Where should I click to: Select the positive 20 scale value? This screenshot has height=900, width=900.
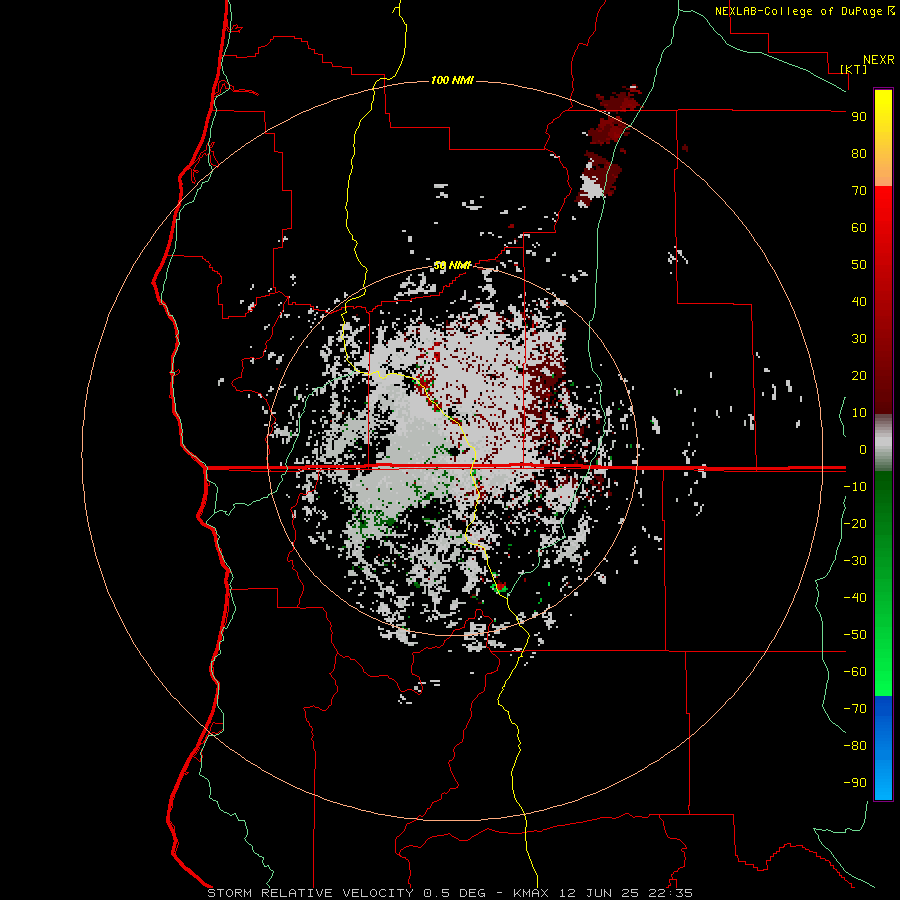[x=859, y=375]
